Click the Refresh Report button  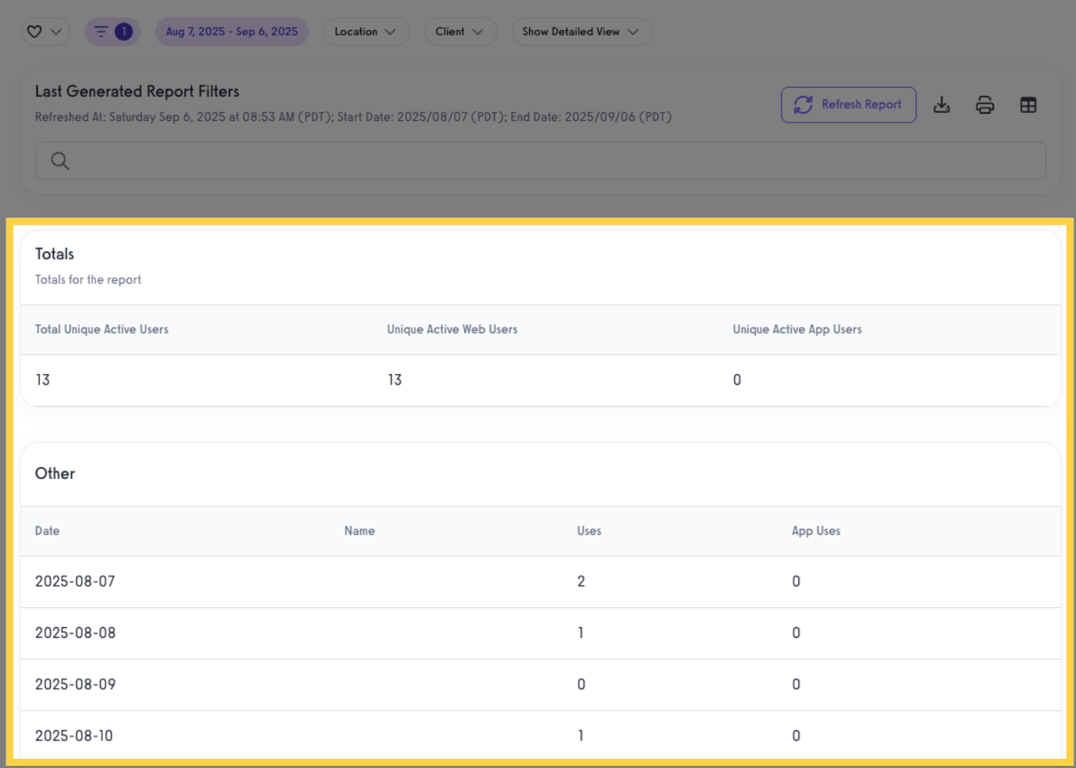848,104
